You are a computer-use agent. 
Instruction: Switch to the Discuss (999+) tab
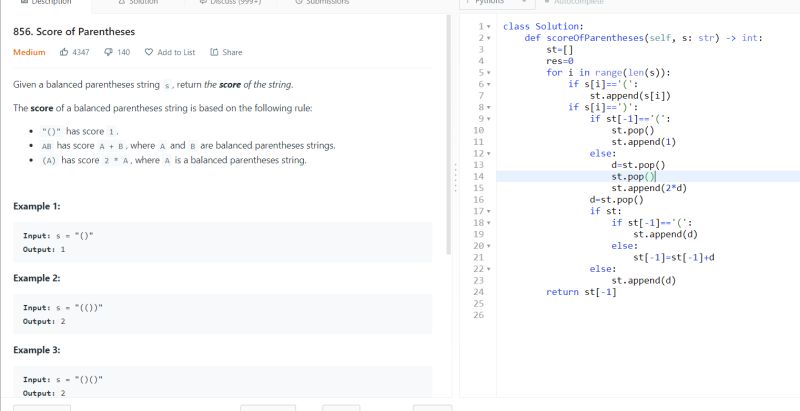[x=230, y=2]
